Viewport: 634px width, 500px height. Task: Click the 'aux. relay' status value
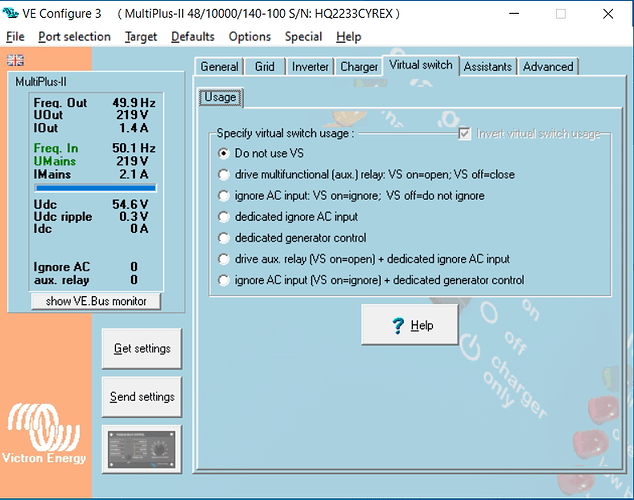(x=134, y=280)
